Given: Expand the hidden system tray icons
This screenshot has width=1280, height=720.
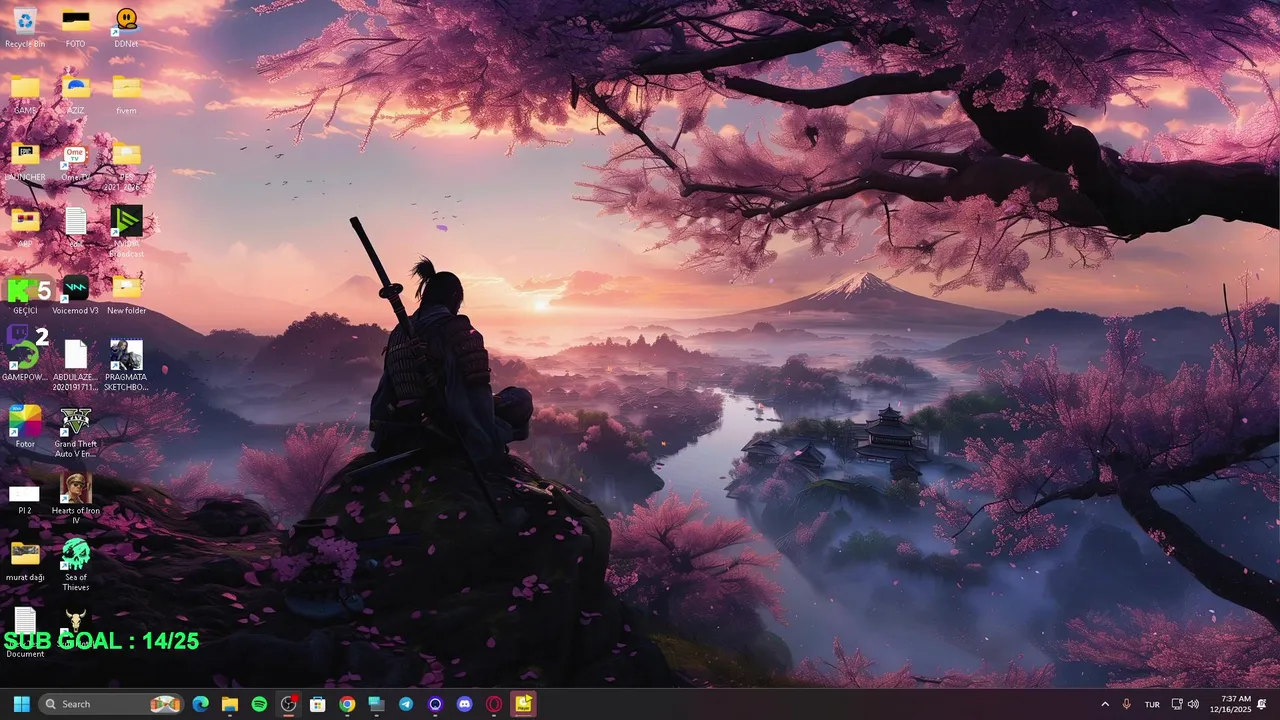Looking at the screenshot, I should pyautogui.click(x=1105, y=704).
